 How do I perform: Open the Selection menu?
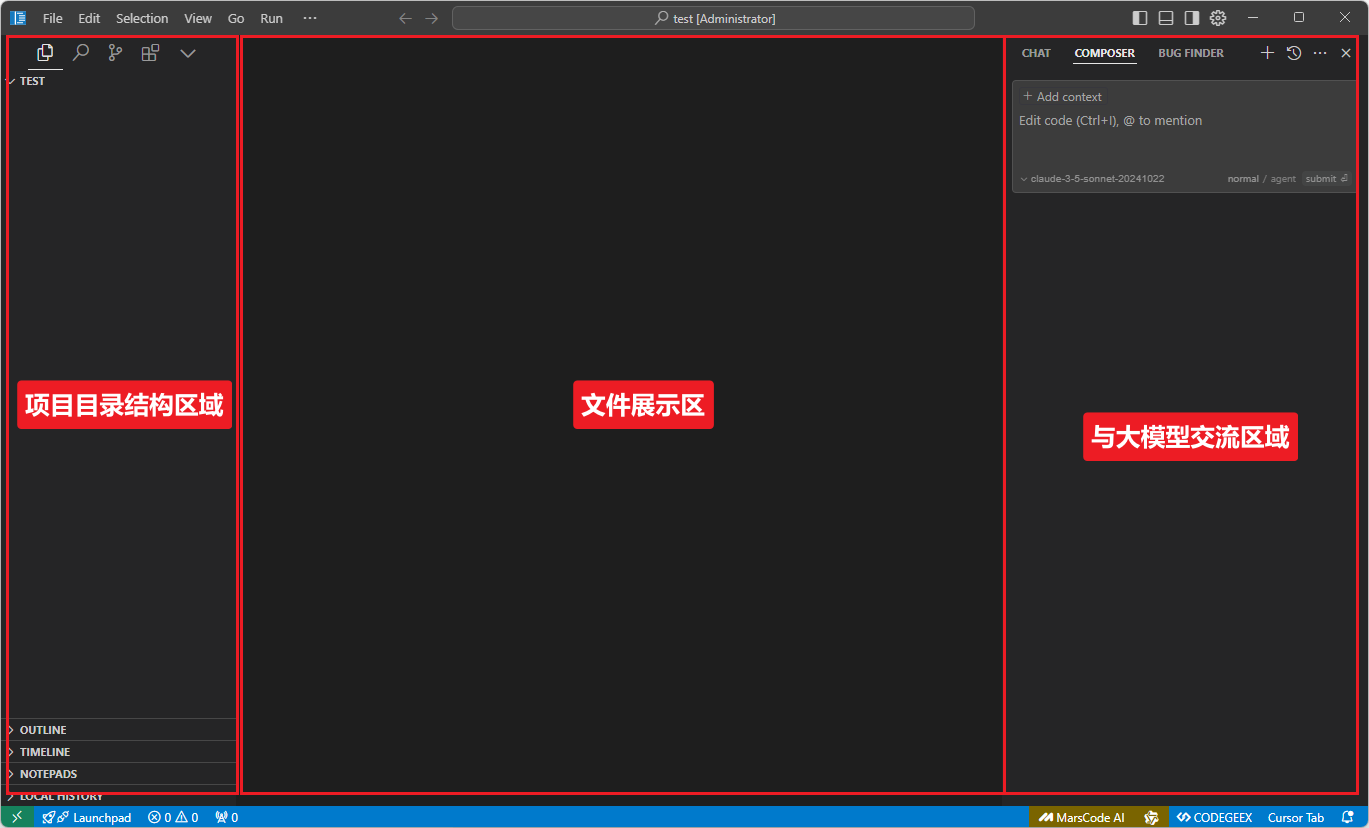pos(142,18)
